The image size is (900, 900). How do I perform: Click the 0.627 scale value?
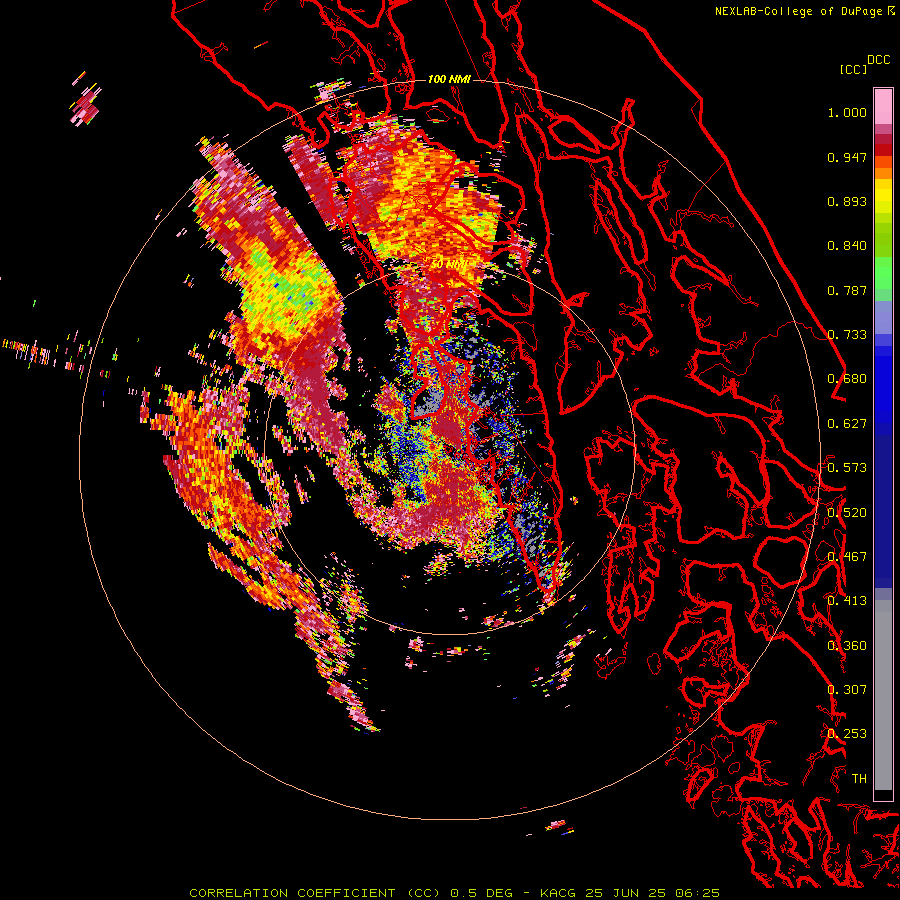[x=847, y=424]
